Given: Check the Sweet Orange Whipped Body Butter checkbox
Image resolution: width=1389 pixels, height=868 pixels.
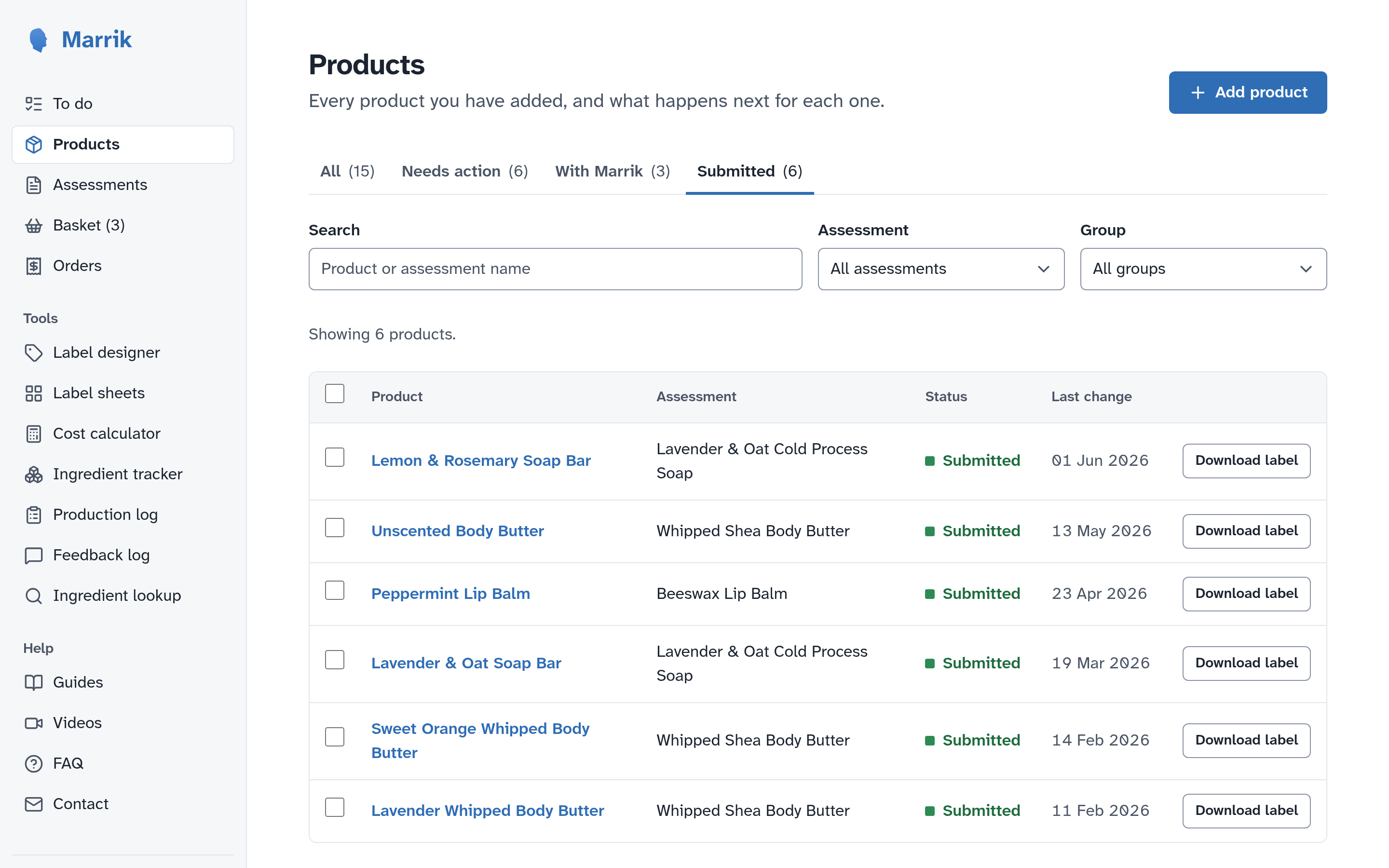Looking at the screenshot, I should coord(335,737).
